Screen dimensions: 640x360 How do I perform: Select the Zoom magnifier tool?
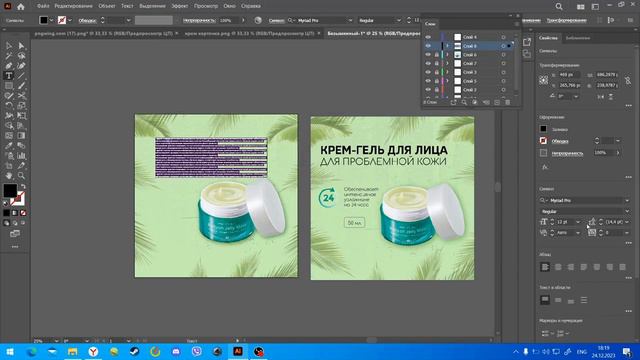[21, 176]
